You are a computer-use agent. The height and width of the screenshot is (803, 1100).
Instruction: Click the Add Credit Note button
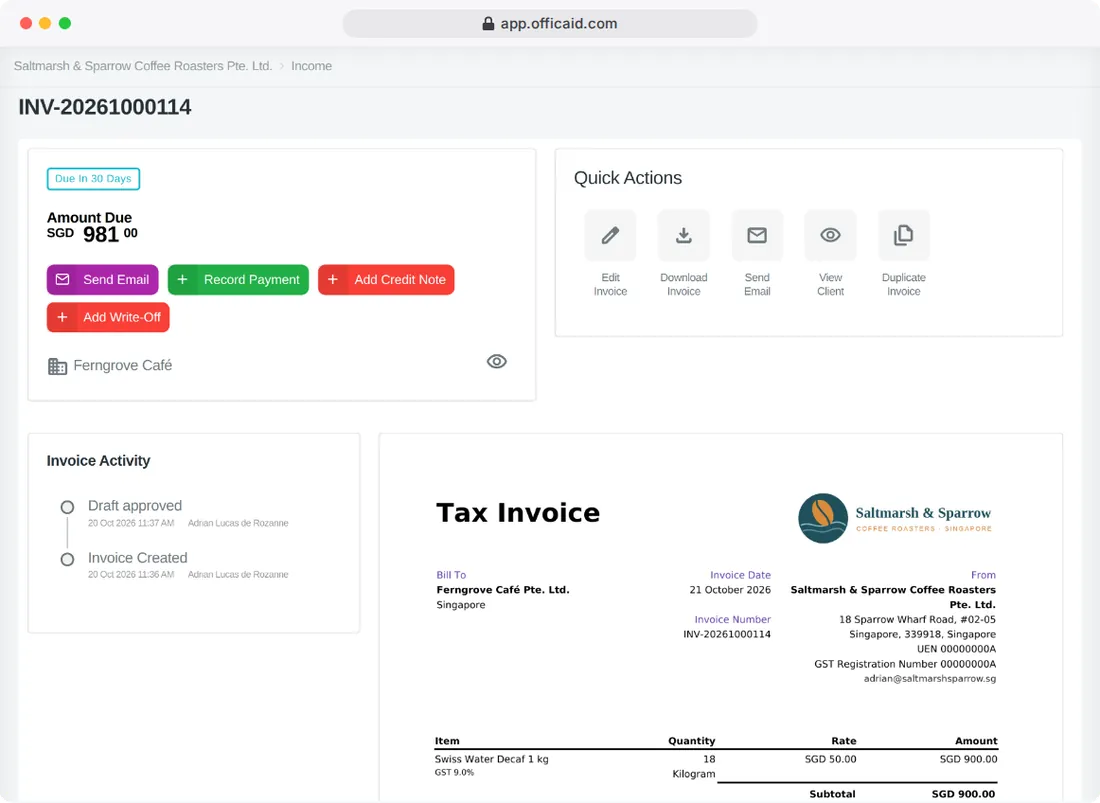387,280
